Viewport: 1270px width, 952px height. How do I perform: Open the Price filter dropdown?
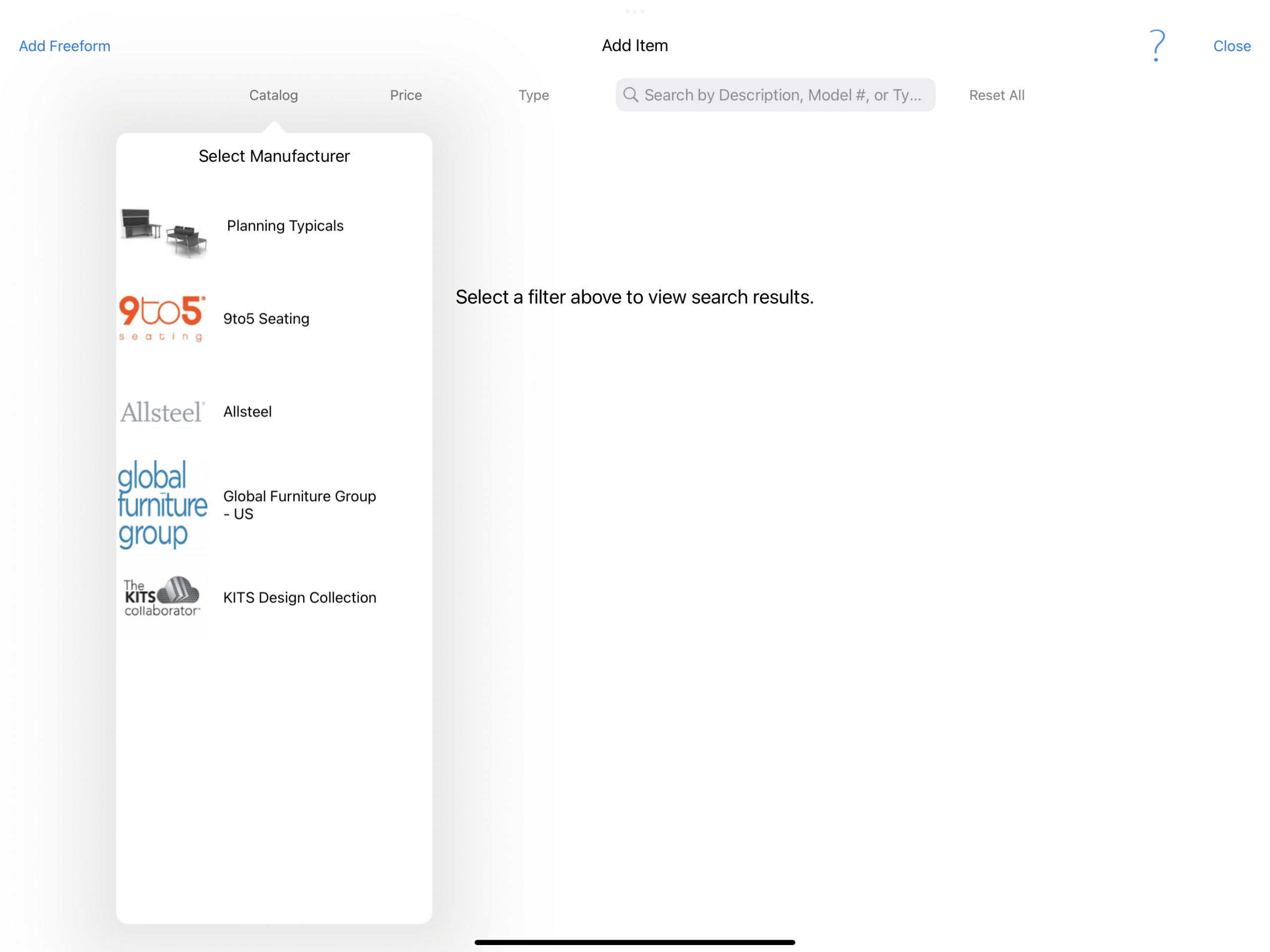coord(406,95)
